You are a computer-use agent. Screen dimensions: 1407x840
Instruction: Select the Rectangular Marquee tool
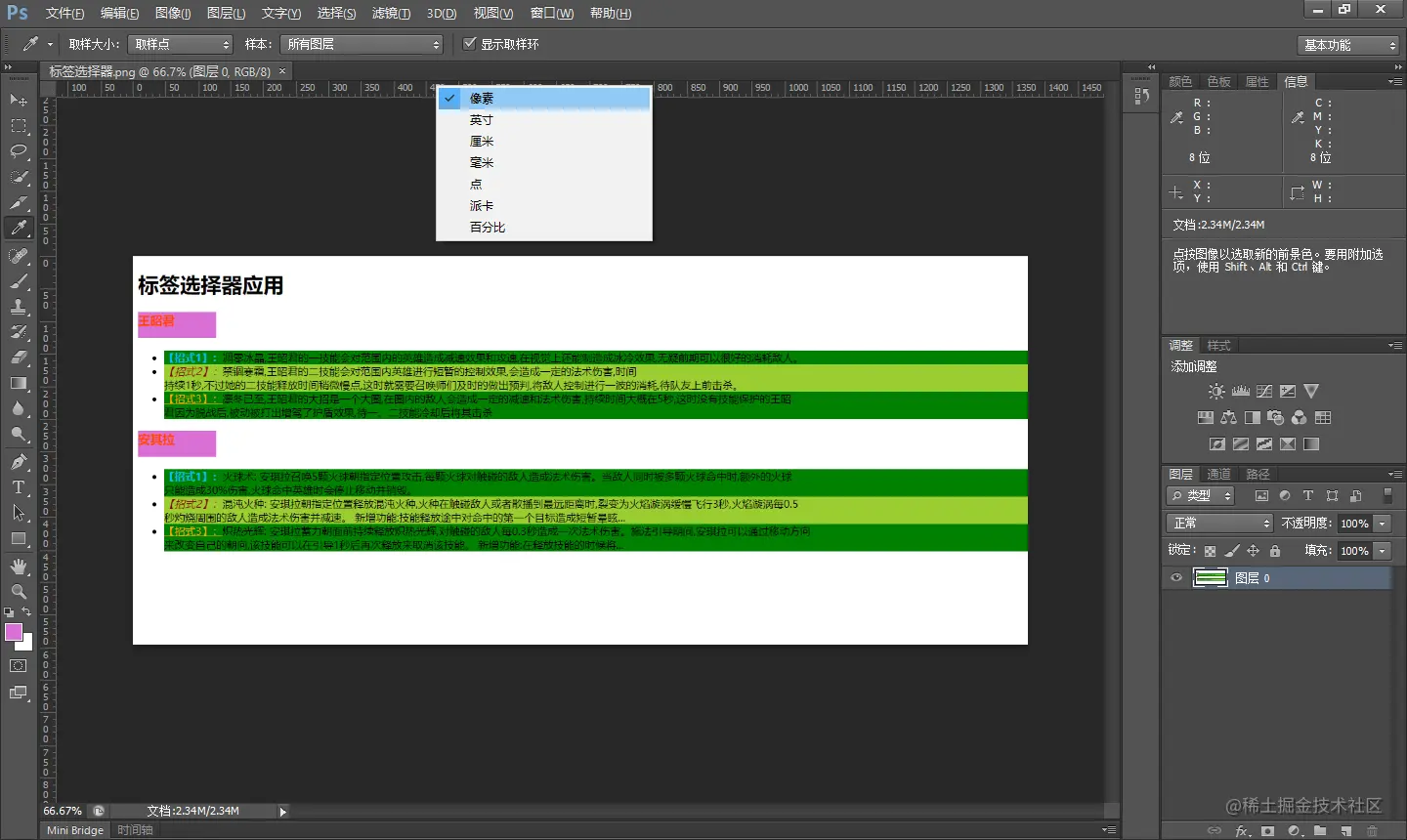click(x=19, y=126)
